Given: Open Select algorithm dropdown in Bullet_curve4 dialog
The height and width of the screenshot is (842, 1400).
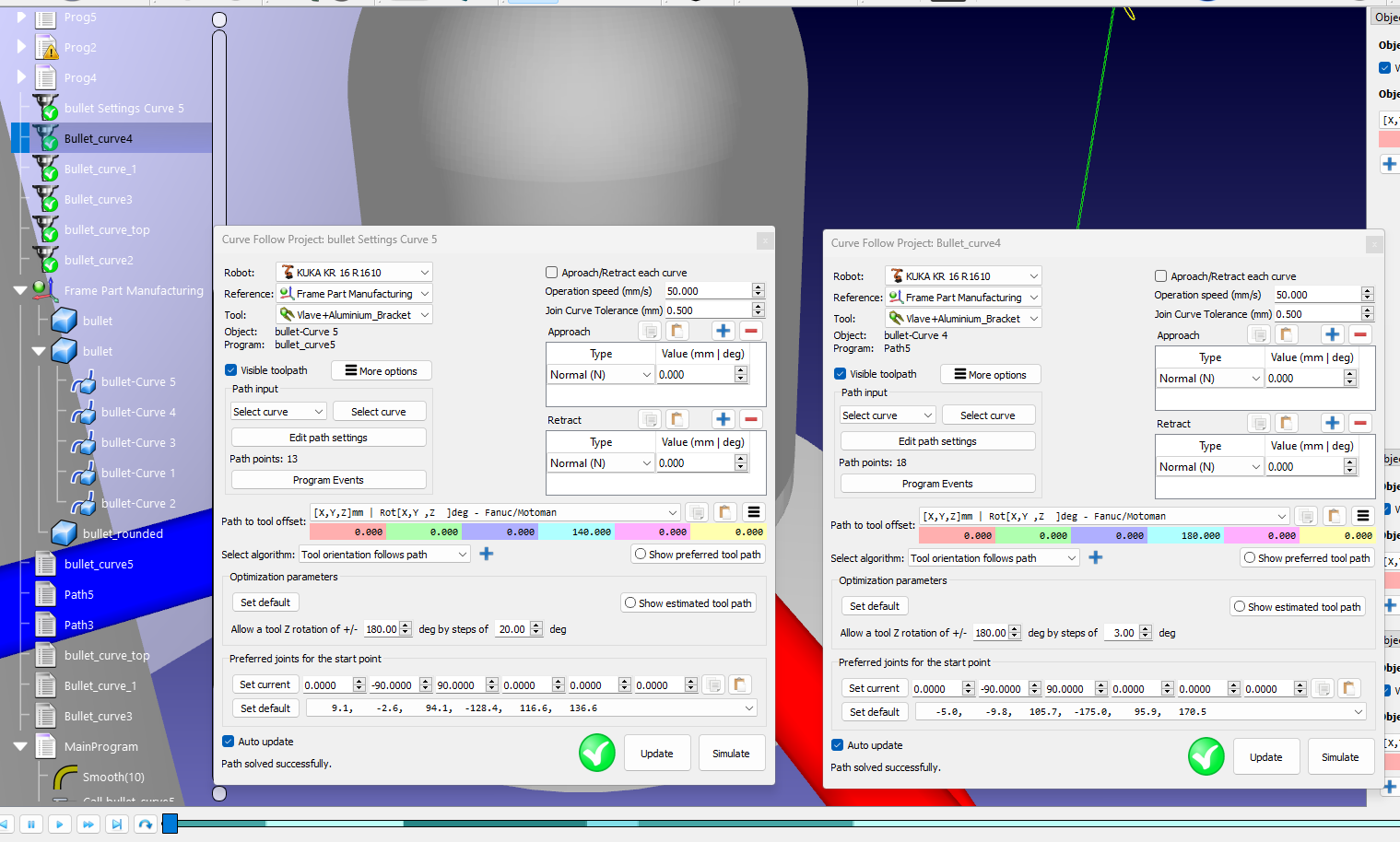Looking at the screenshot, I should pyautogui.click(x=993, y=558).
